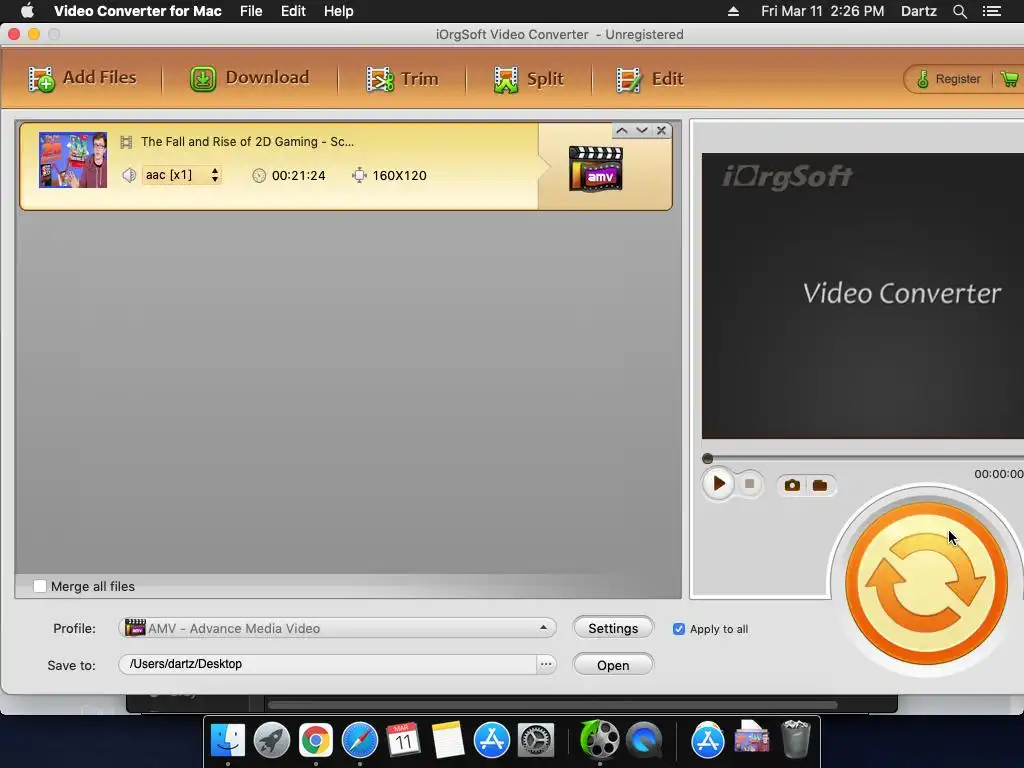Screen dimensions: 1024x768
Task: Open the snapshot folder icon
Action: (820, 485)
